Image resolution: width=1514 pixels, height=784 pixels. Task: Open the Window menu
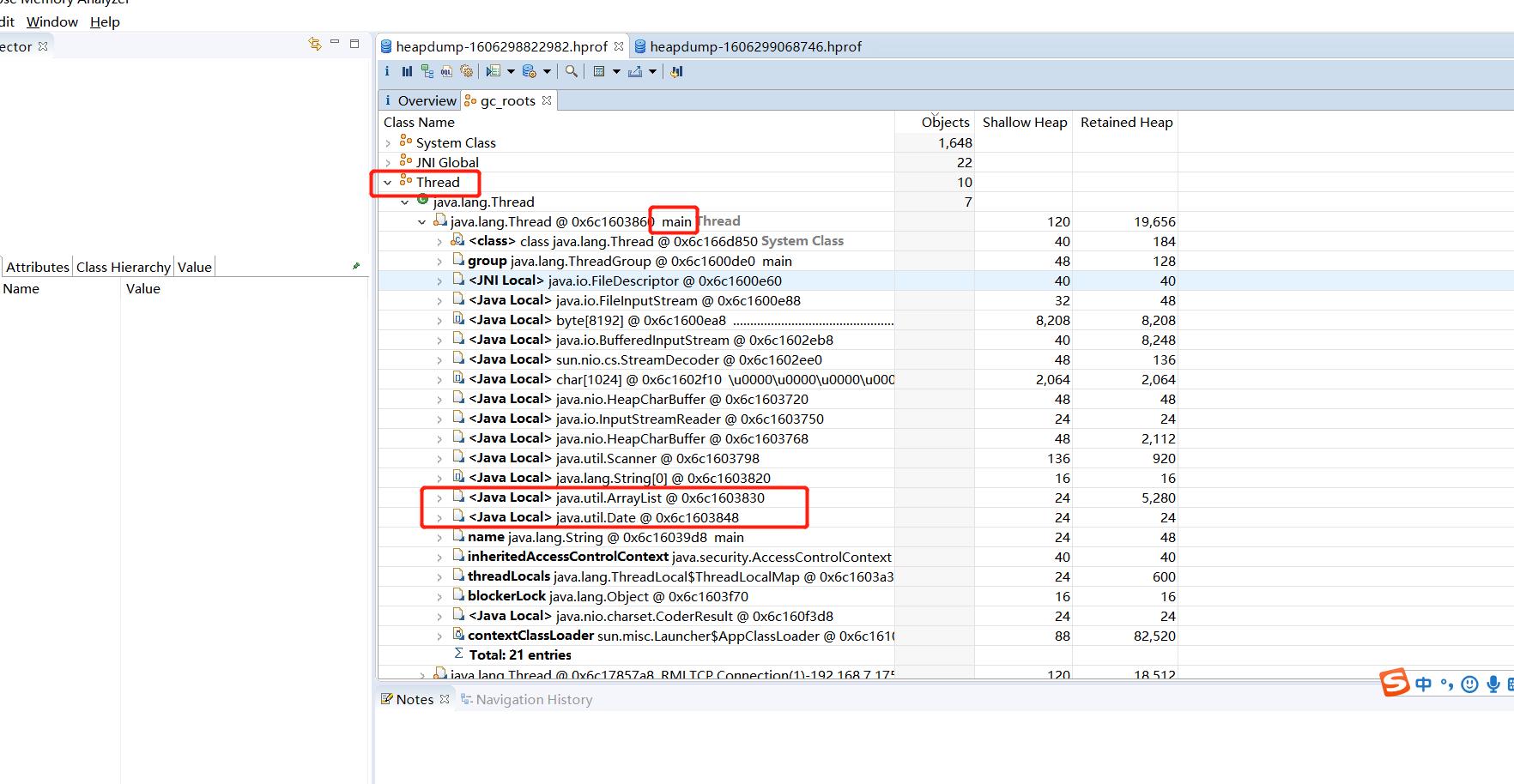pos(52,21)
